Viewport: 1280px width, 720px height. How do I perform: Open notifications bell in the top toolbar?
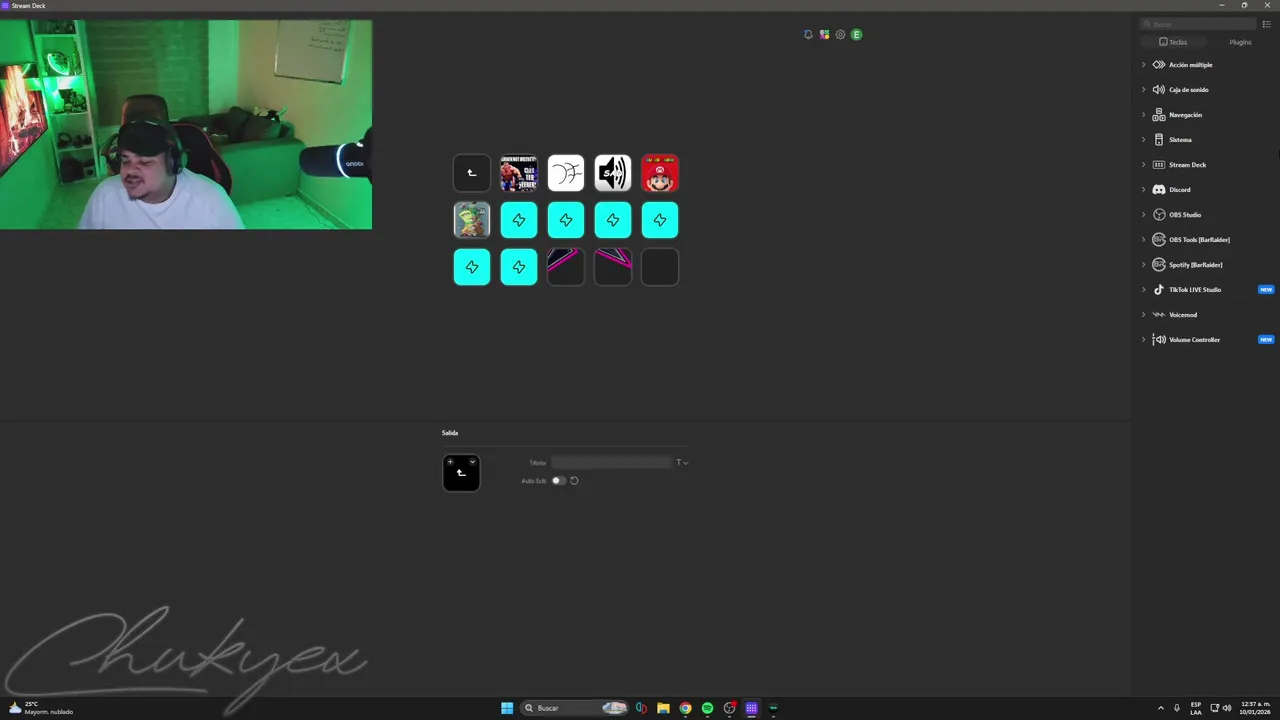808,34
